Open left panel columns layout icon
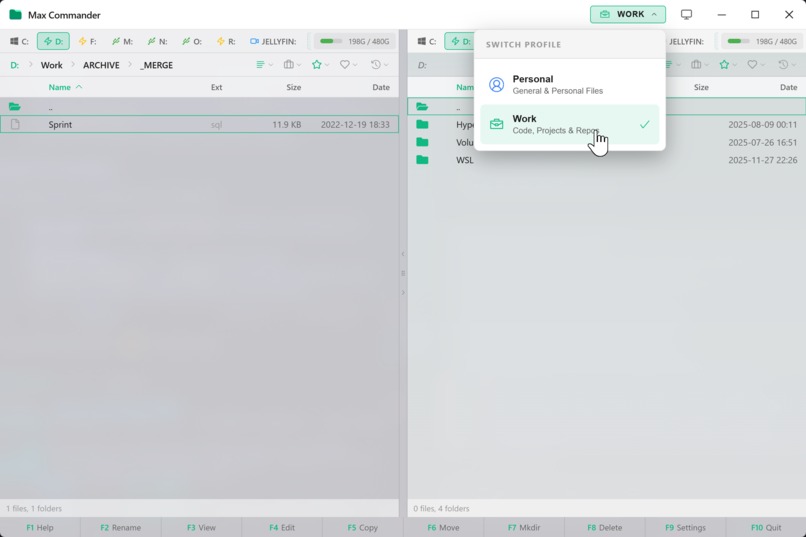806x537 pixels. click(292, 65)
